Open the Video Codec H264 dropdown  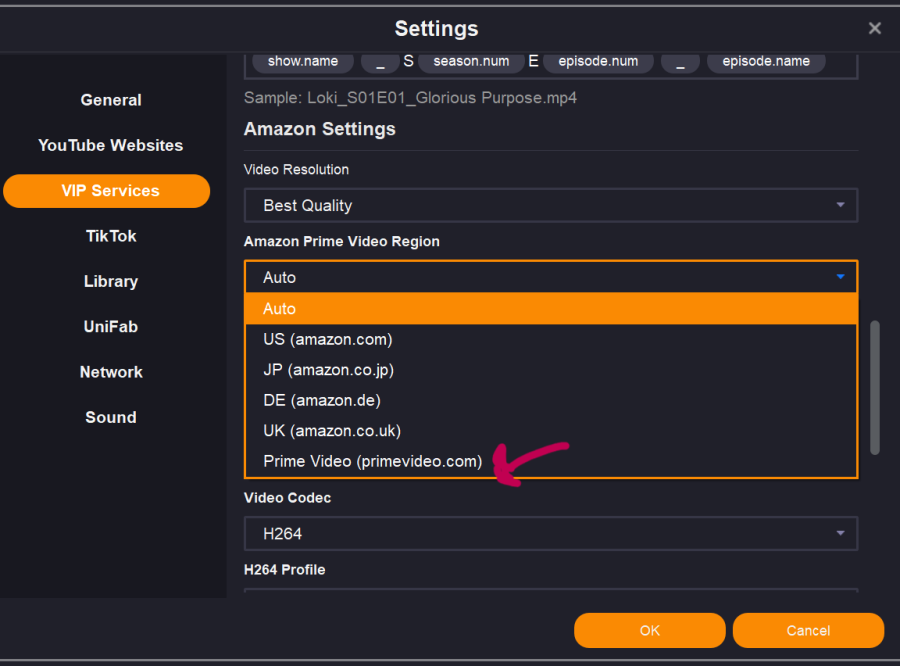pyautogui.click(x=550, y=533)
